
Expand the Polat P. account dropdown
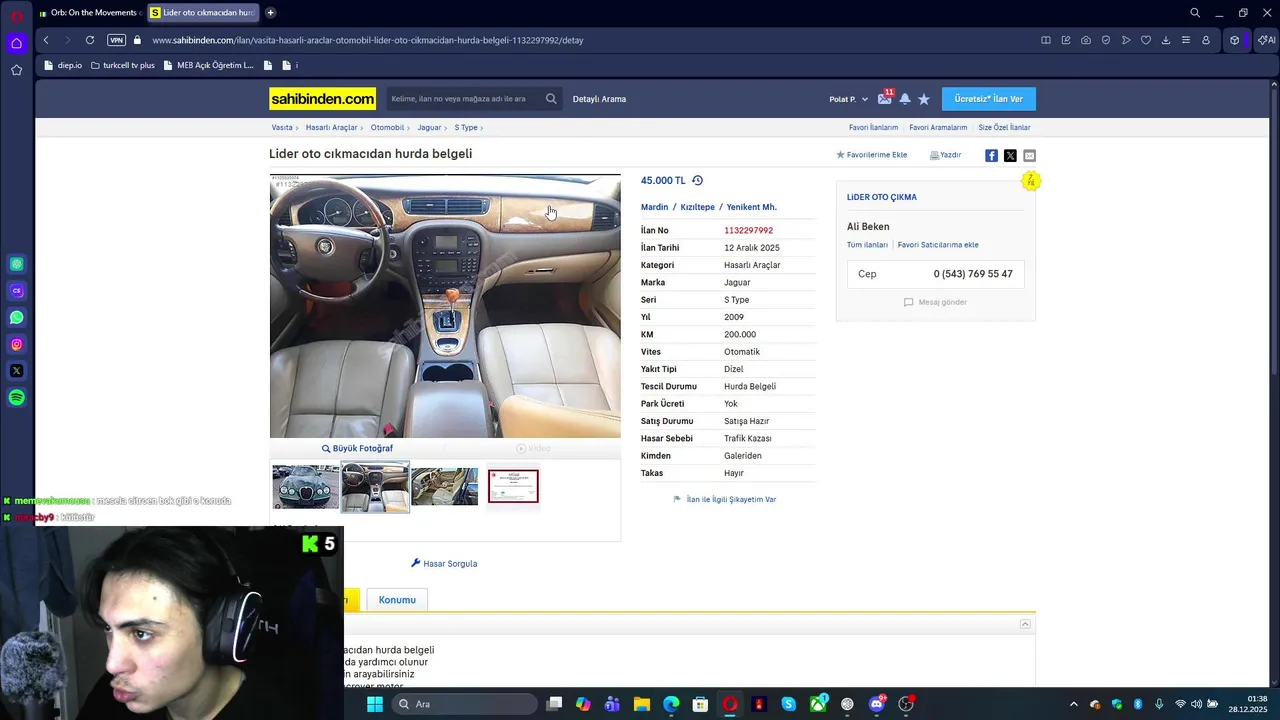pyautogui.click(x=849, y=99)
